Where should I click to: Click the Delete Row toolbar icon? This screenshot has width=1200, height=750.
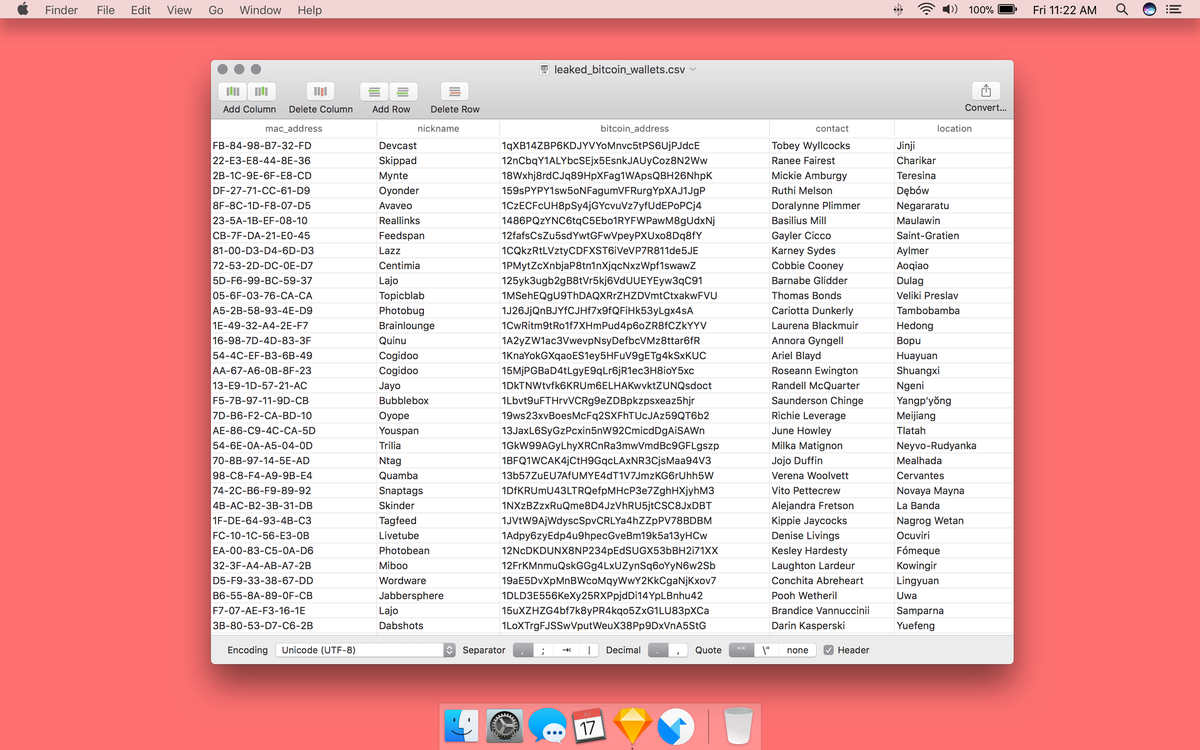455,91
